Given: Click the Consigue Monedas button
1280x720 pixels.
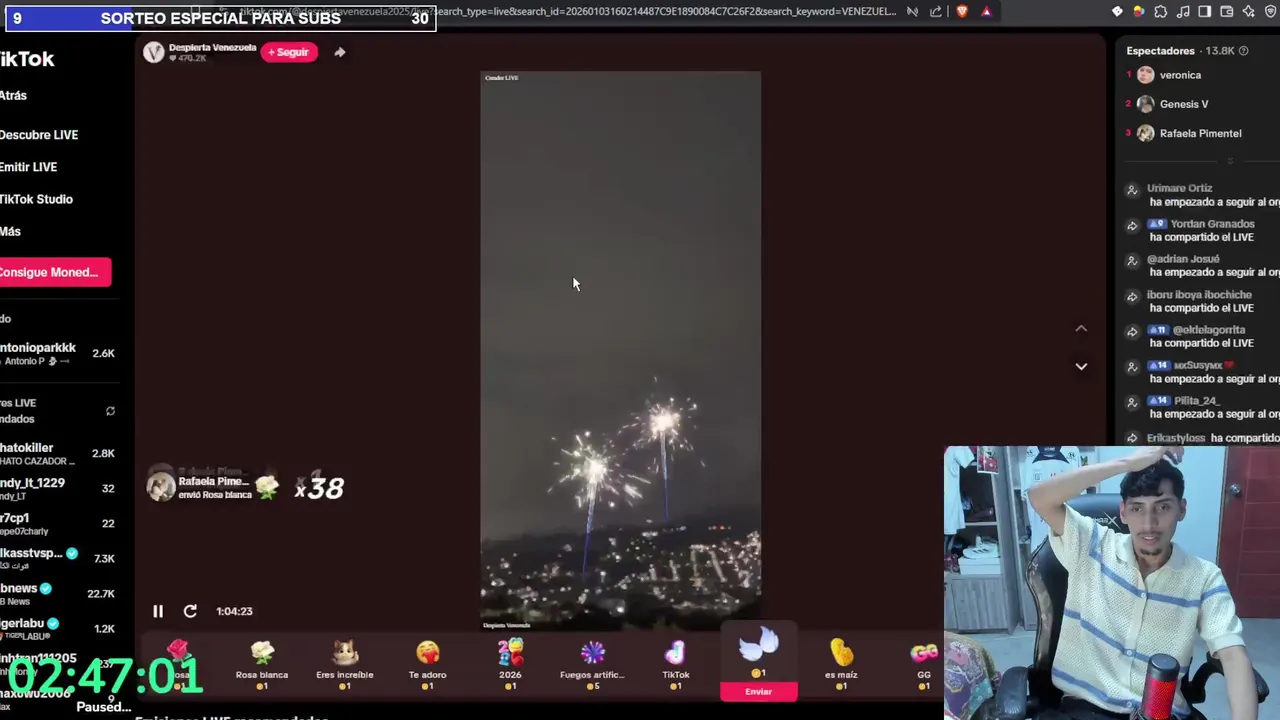Looking at the screenshot, I should [54, 272].
